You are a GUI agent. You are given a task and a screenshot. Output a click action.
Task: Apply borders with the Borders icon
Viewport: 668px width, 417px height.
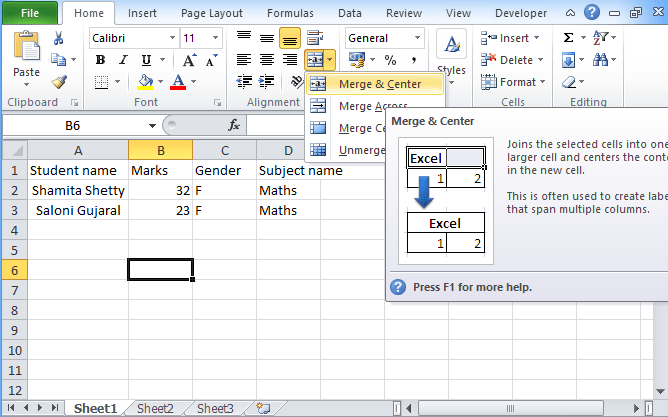click(101, 82)
